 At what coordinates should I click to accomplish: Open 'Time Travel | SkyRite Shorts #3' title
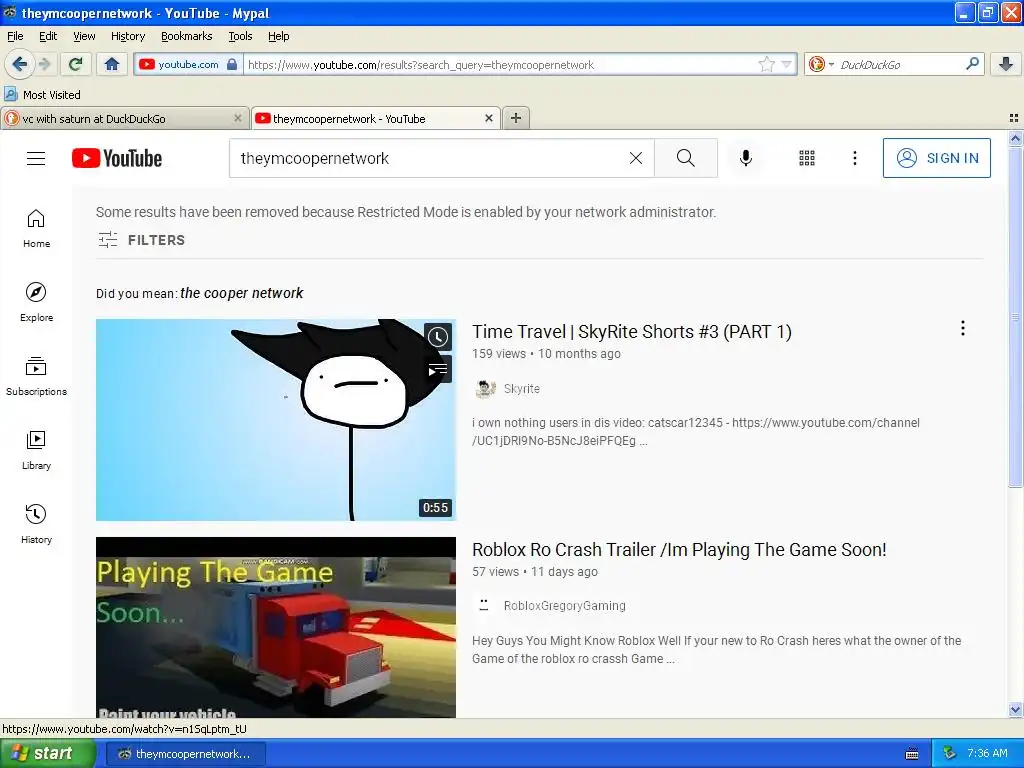(x=632, y=332)
